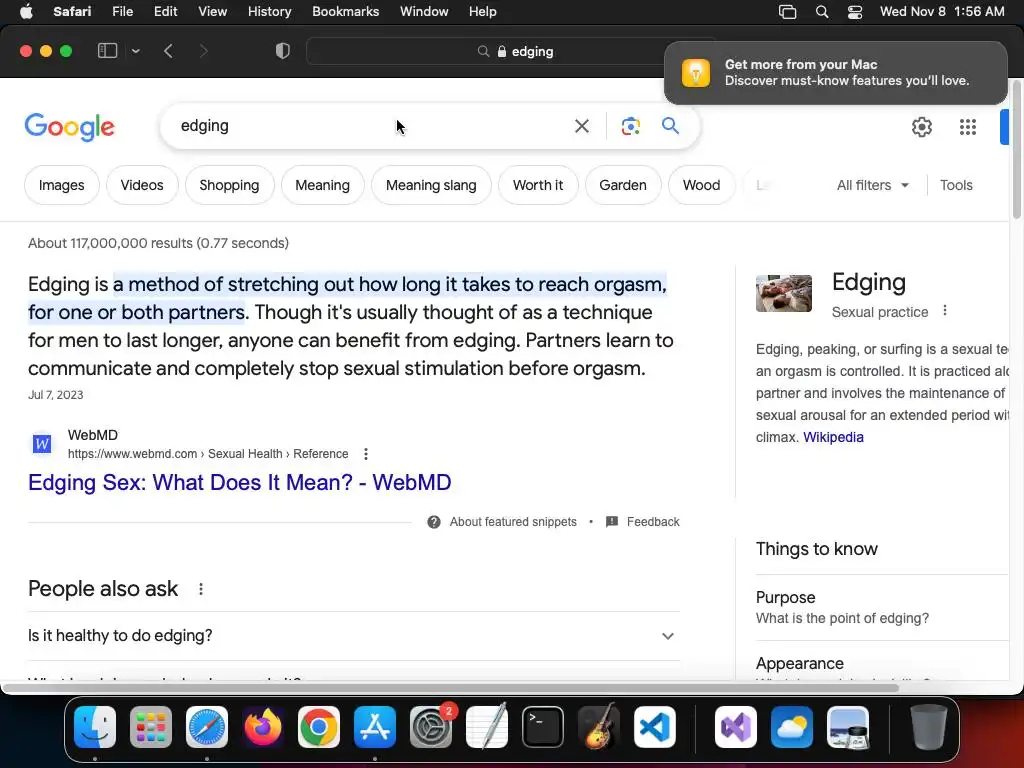Launch Visual Studio Code from the Dock
Viewport: 1024px width, 768px height.
tap(655, 727)
